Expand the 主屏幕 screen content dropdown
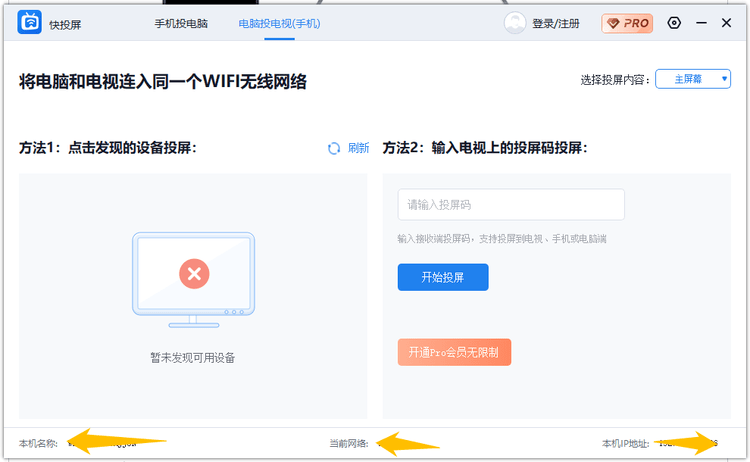Screen dimensions: 750x462 693,79
